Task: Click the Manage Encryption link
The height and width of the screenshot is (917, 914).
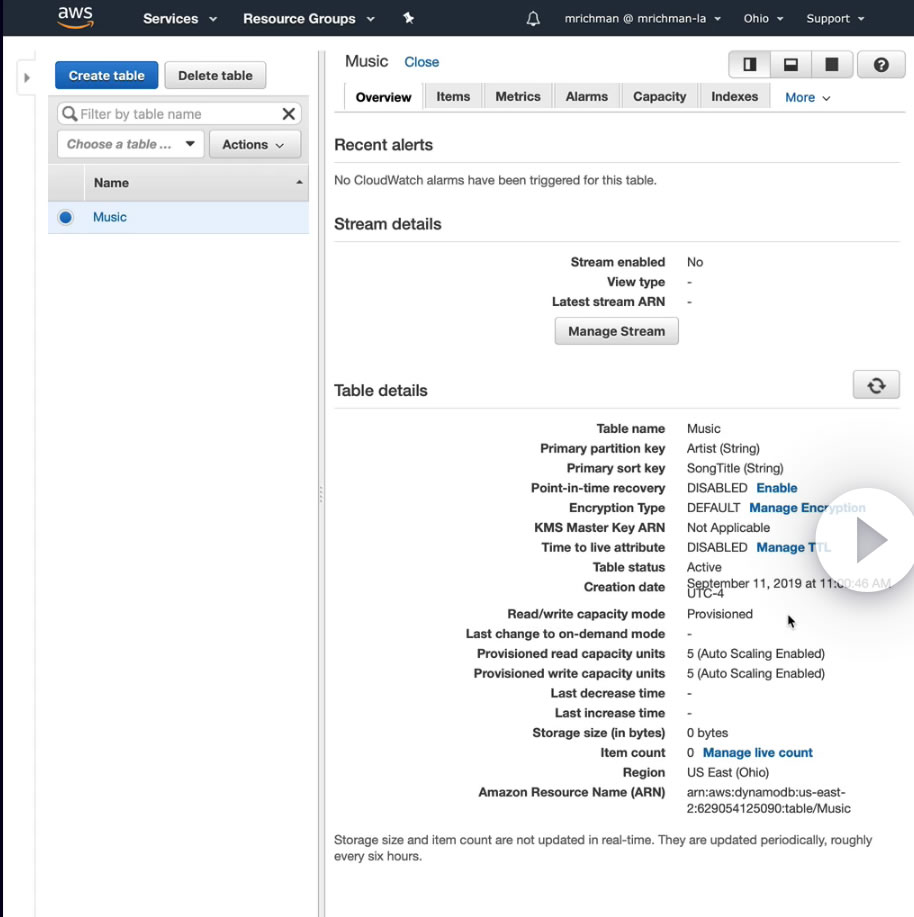Action: (x=807, y=508)
